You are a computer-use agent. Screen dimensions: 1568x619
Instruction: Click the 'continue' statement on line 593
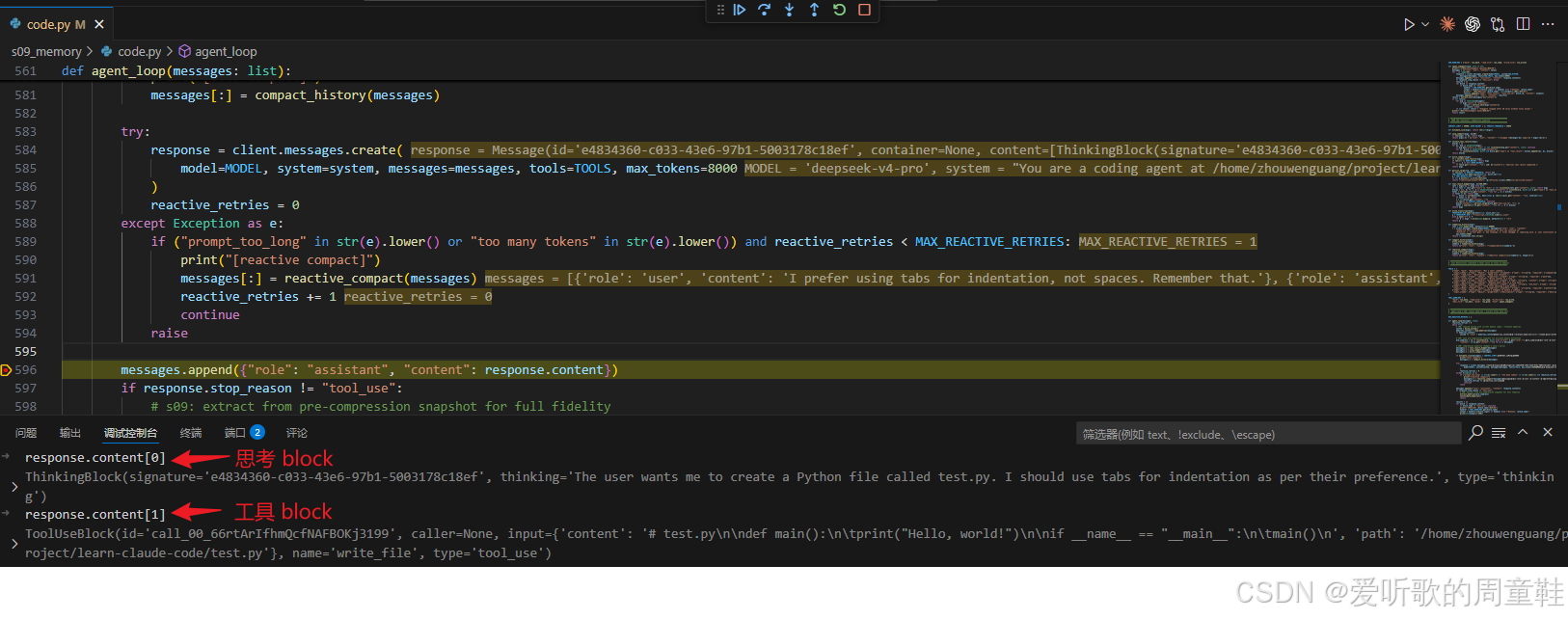pos(209,315)
